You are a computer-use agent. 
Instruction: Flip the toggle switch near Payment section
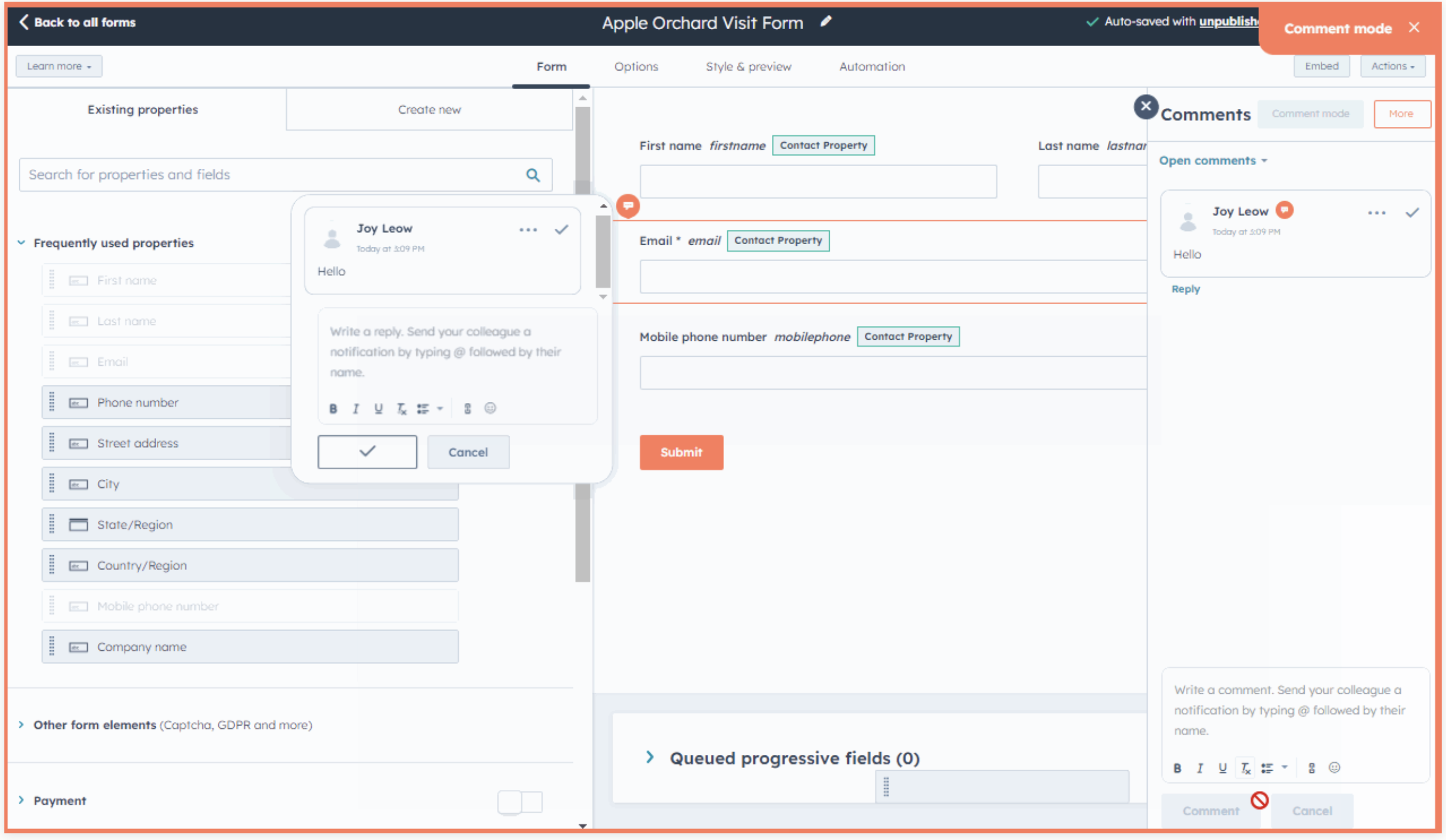coord(520,802)
